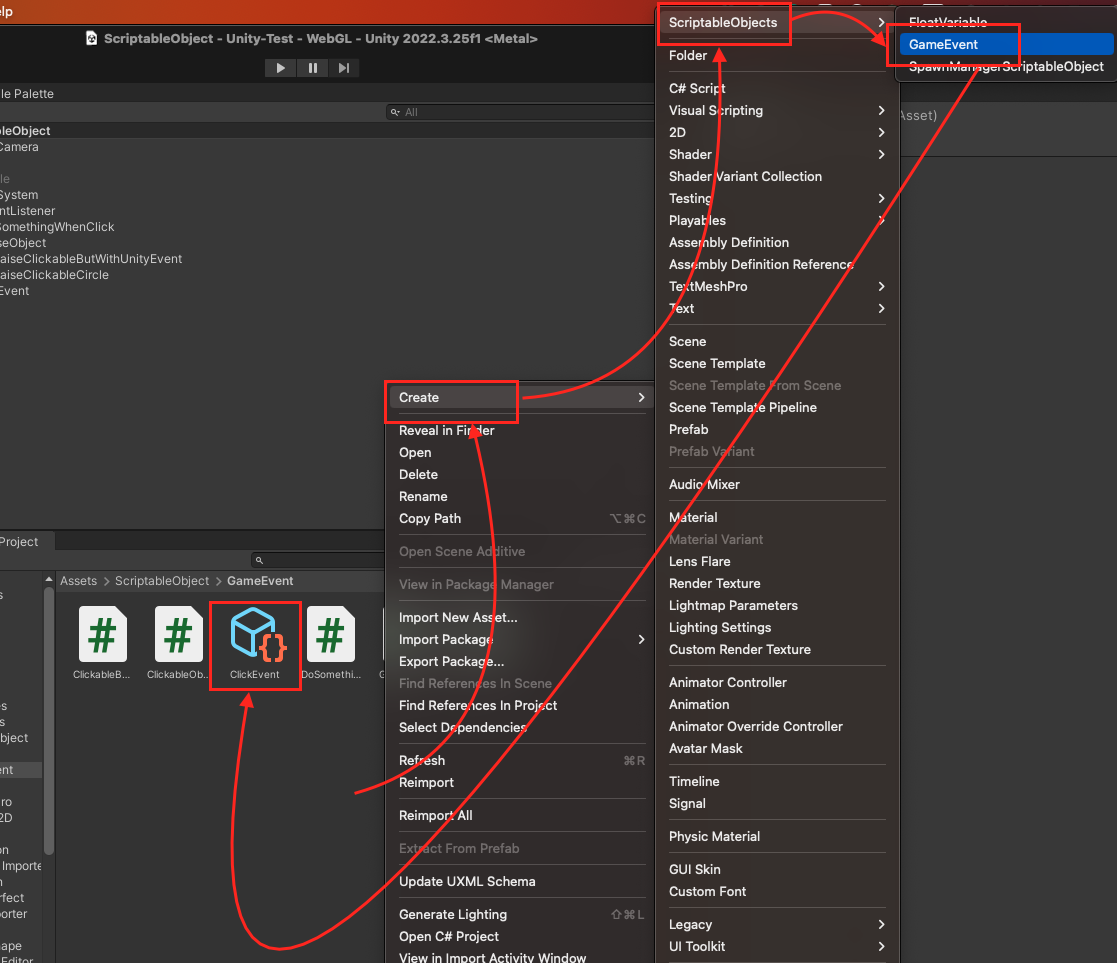Click the Play button in Unity toolbar
Screen dimensions: 1117x963
coord(281,68)
